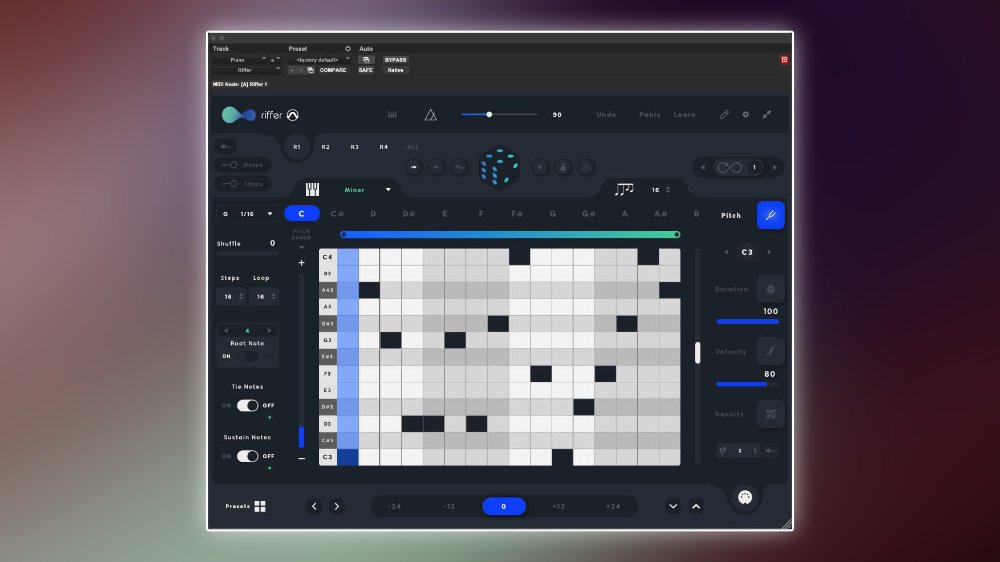The image size is (1000, 562).
Task: Click the vertical scrollbar right of grid
Action: [698, 353]
